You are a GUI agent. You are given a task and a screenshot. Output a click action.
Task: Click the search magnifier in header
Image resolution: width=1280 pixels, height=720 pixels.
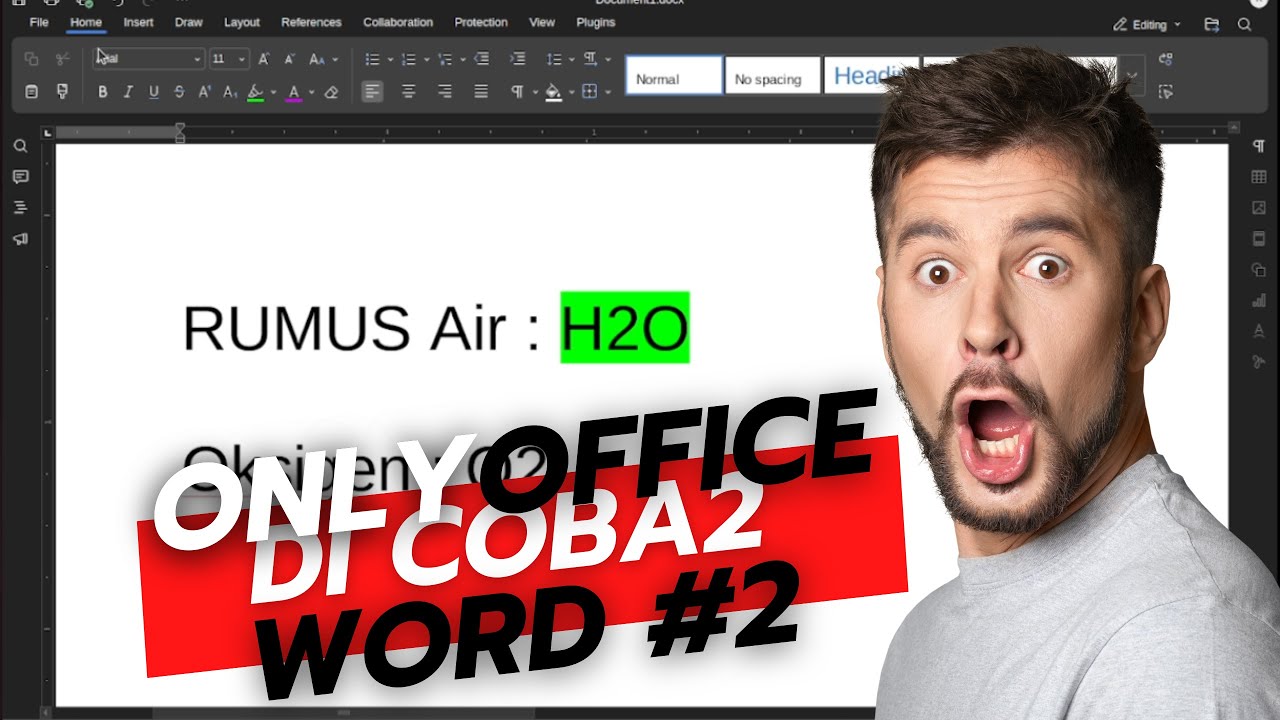click(1245, 24)
